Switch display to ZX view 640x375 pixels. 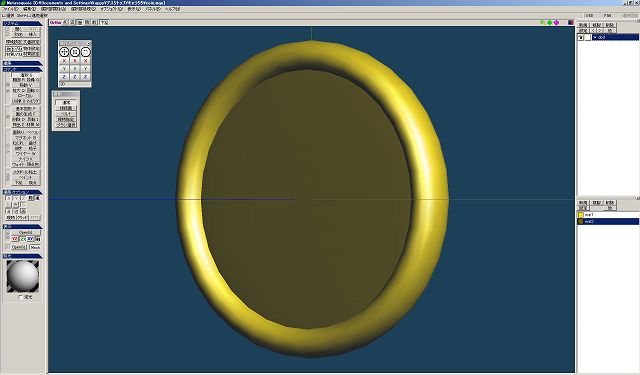[x=23, y=239]
